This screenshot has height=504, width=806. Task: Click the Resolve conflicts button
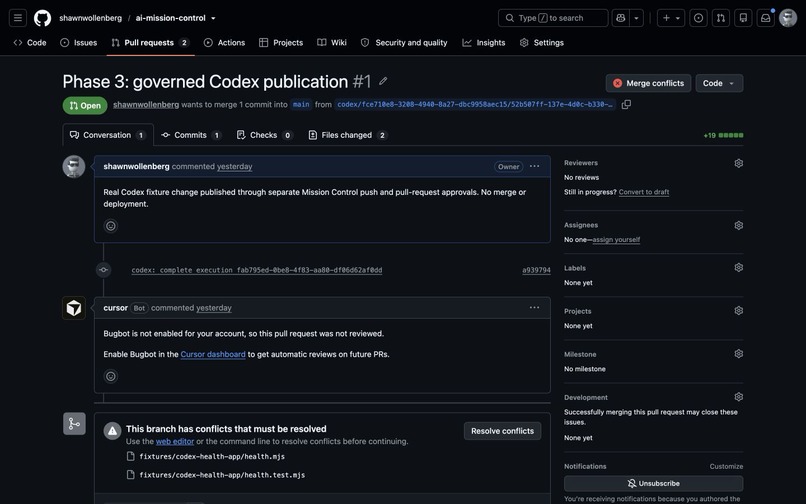[502, 431]
